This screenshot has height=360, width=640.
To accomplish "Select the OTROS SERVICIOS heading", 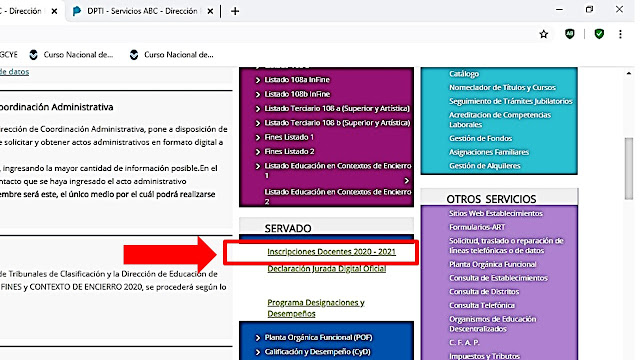I will pyautogui.click(x=491, y=199).
